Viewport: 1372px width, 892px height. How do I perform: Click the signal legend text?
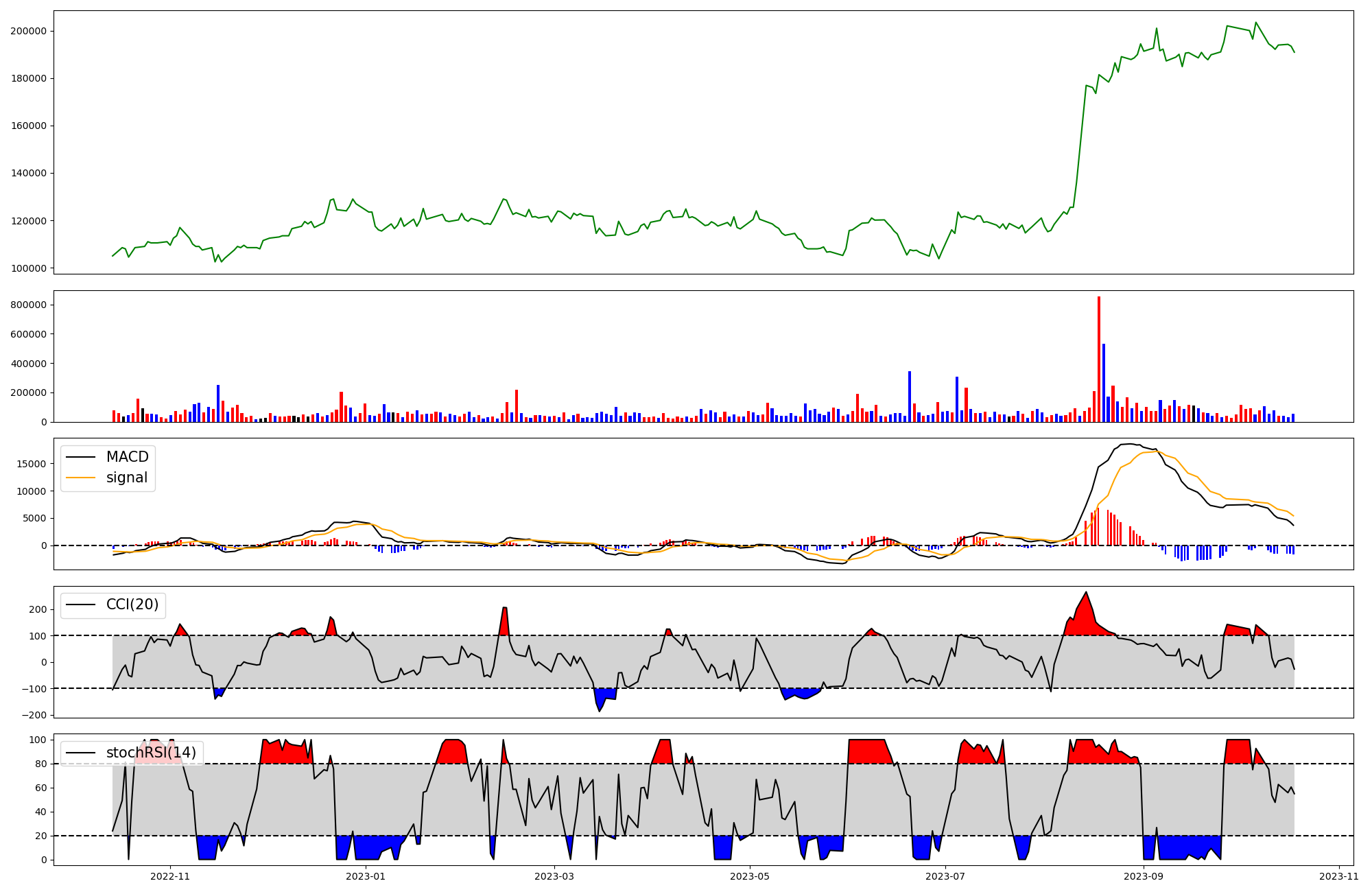127,478
